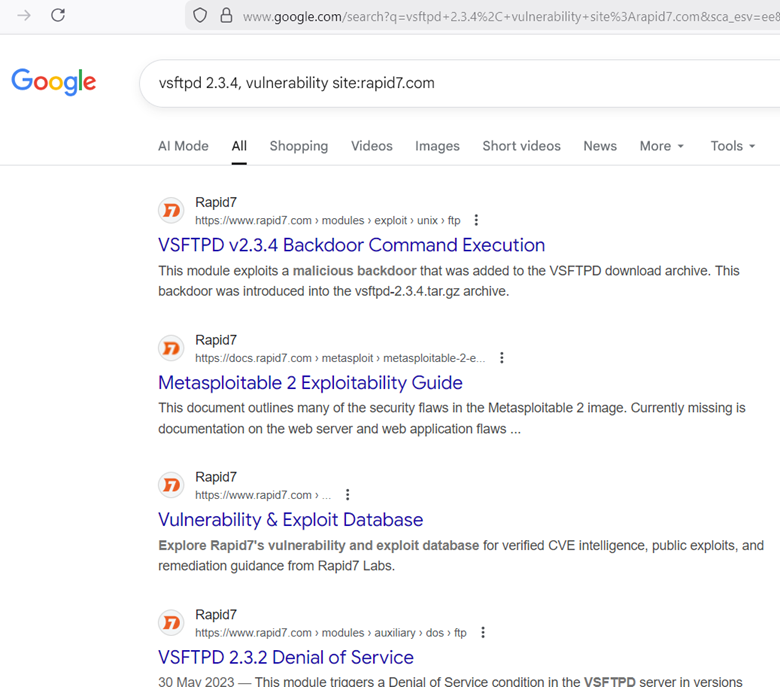Switch to Images tab
This screenshot has width=780, height=687.
coord(437,146)
